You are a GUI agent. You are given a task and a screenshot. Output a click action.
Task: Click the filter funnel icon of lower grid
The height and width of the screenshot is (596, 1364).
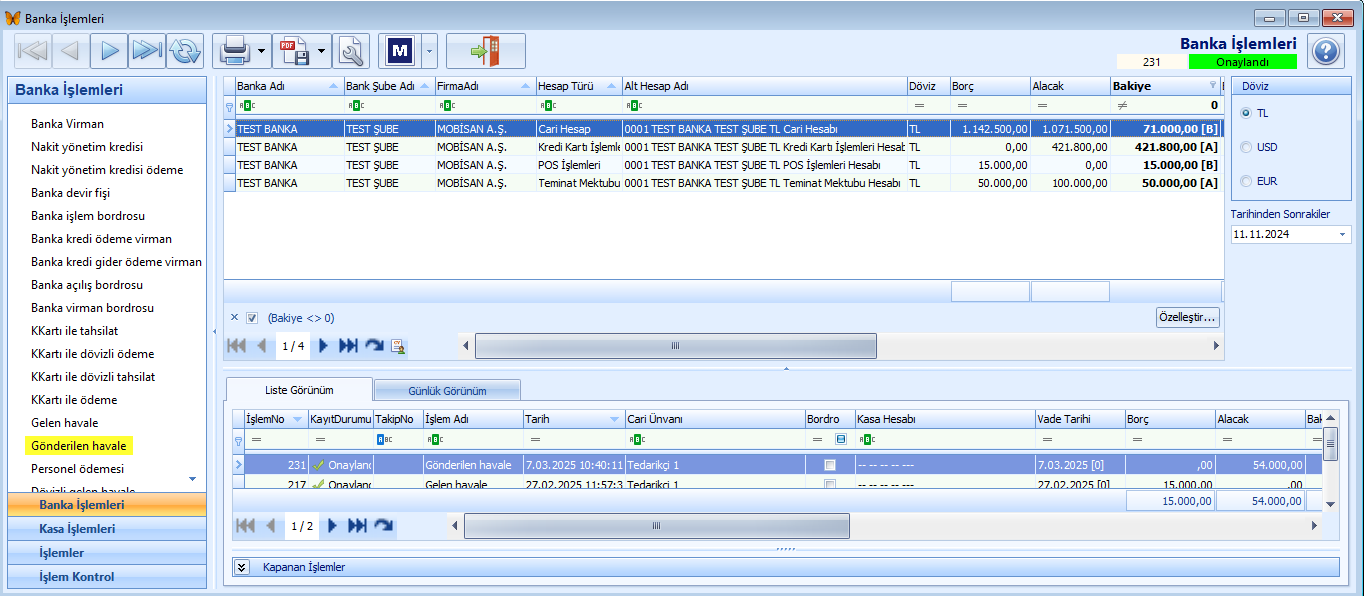(238, 439)
